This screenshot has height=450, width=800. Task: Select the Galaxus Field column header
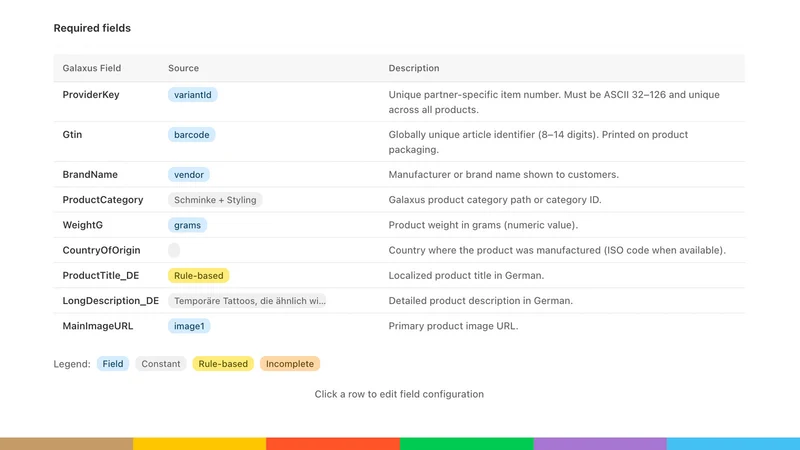92,68
